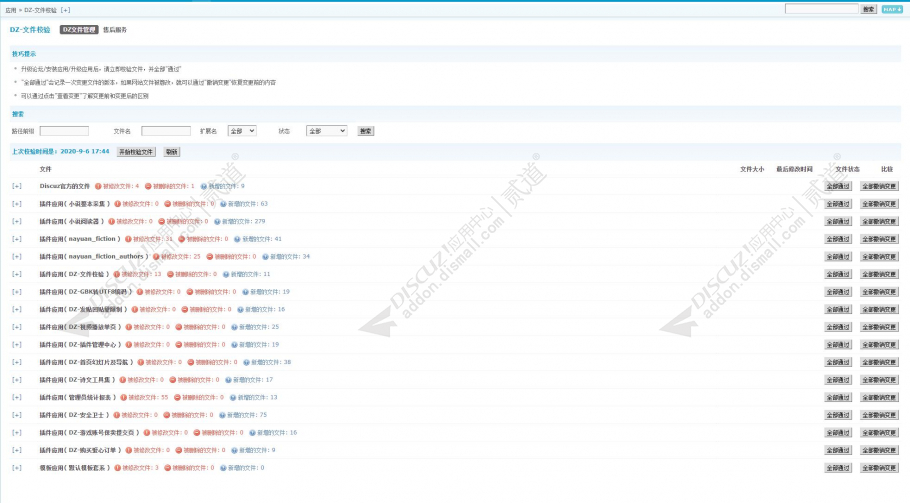Viewport: 910px width, 503px height.
Task: Click the red modified-files icon in Discuz官方的文件 row
Action: [x=98, y=186]
